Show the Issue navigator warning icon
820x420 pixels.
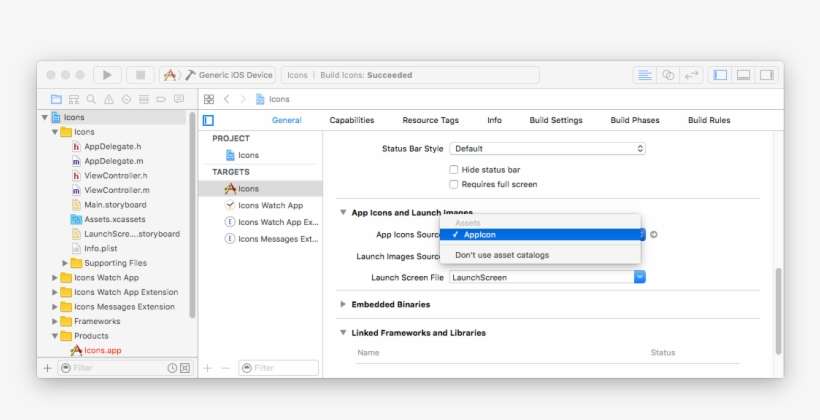click(109, 99)
